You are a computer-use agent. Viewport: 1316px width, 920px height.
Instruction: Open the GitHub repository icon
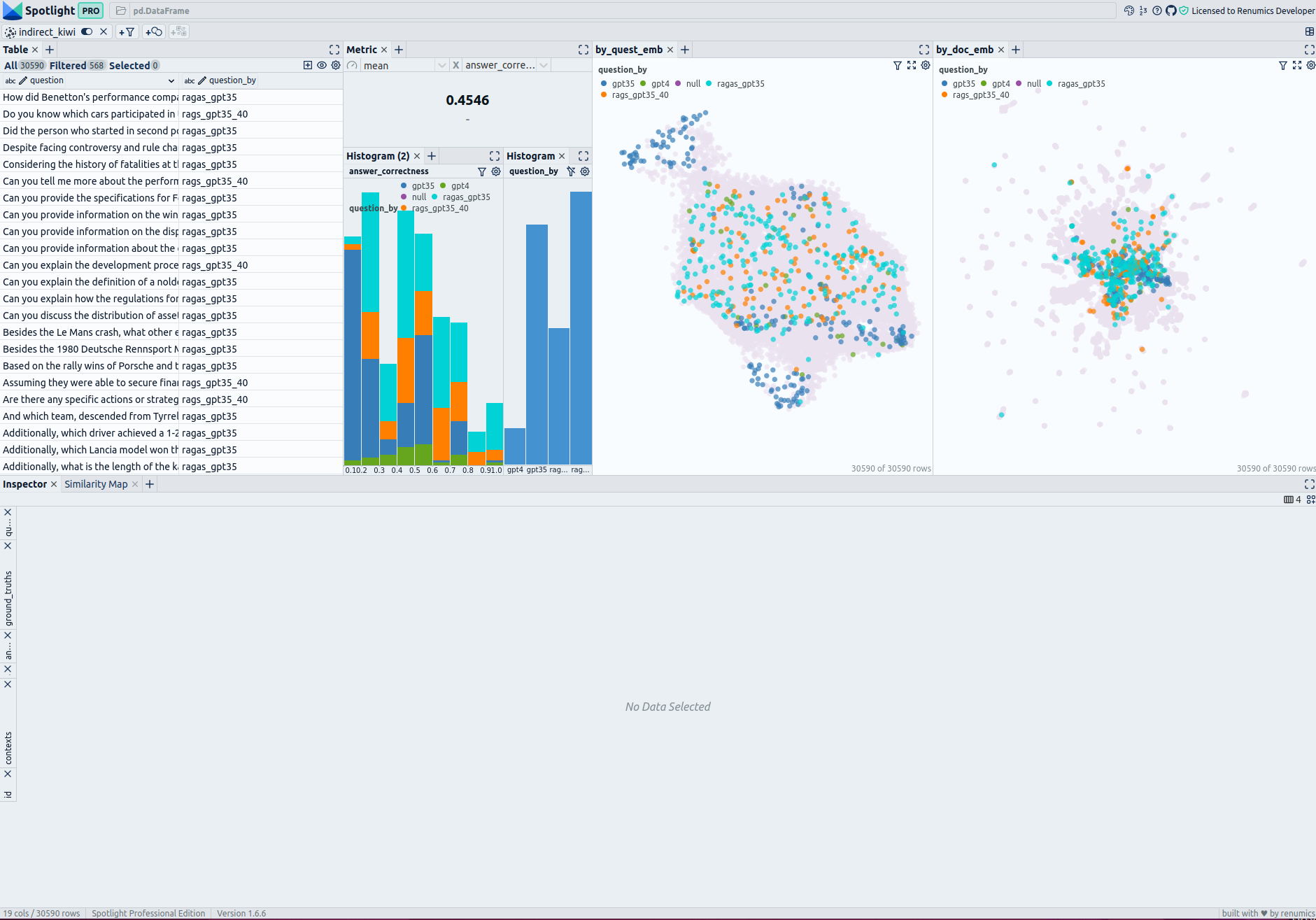pyautogui.click(x=1170, y=10)
